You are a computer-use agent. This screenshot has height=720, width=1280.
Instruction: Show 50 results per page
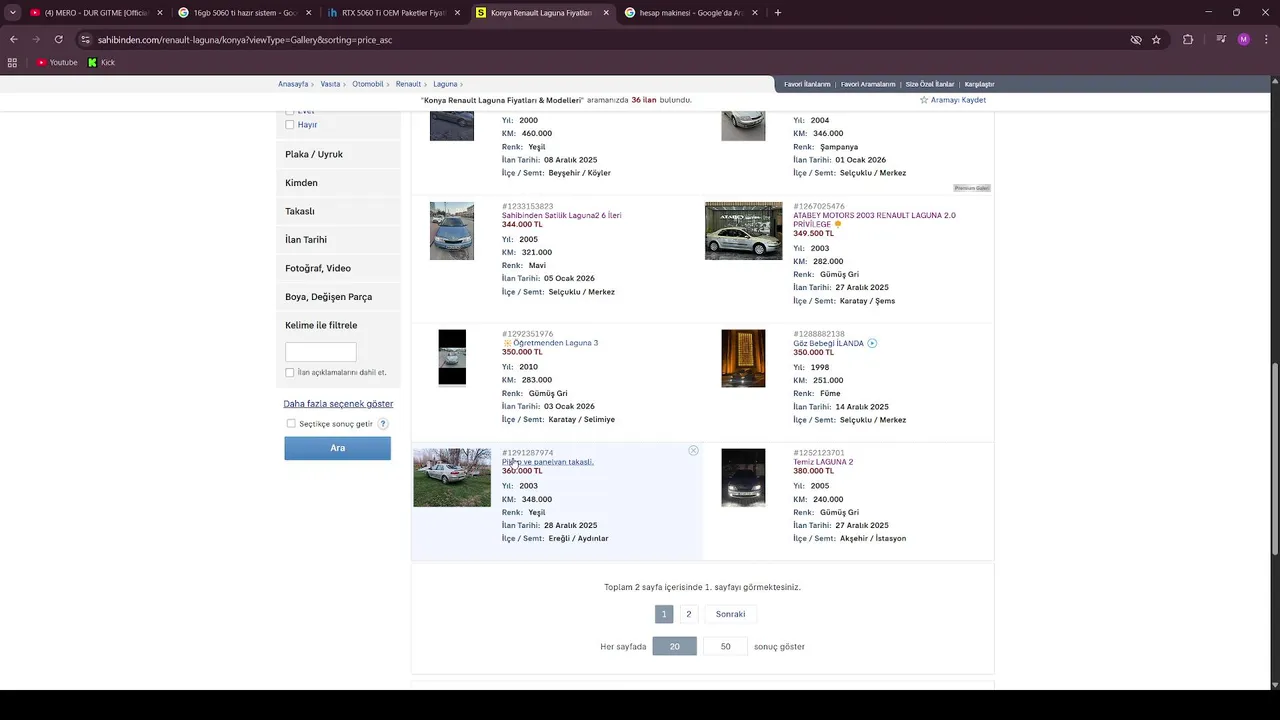click(x=725, y=646)
